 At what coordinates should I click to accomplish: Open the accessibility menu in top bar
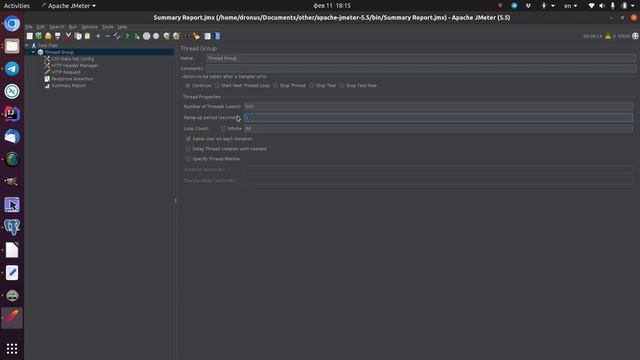(x=547, y=6)
